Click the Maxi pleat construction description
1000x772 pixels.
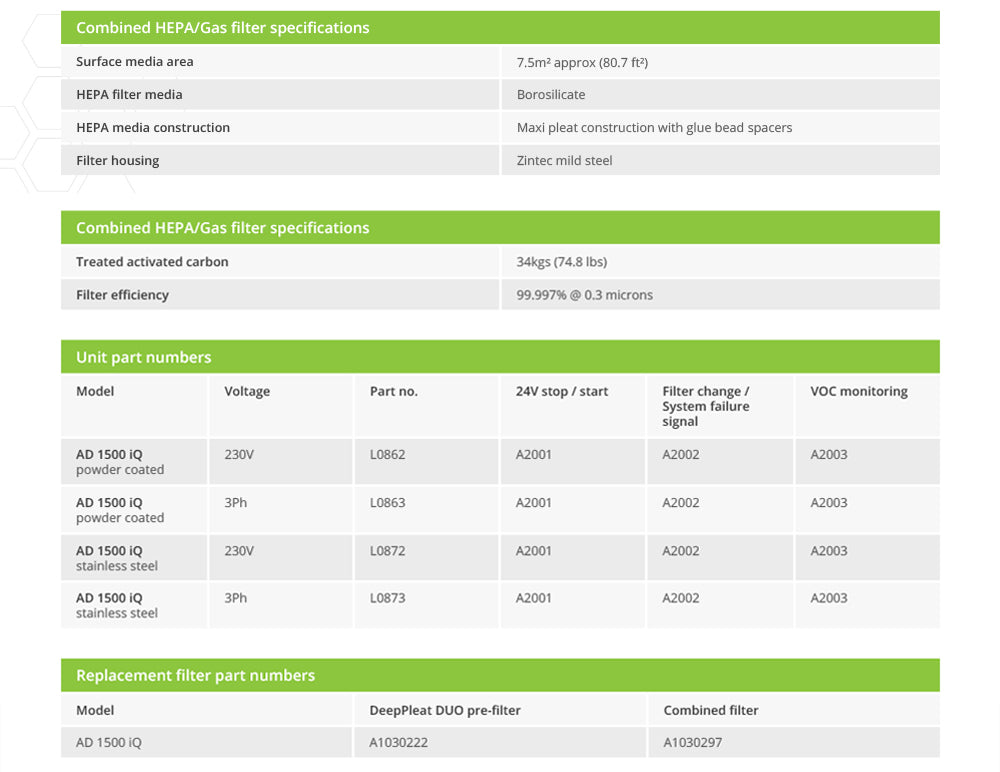coord(654,128)
